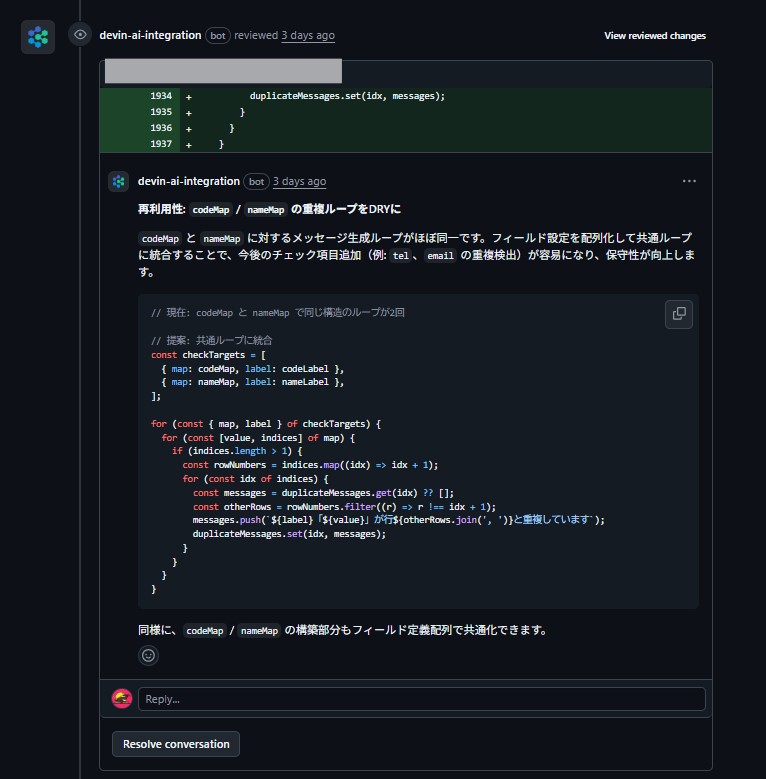Copy the code block contents
766x779 pixels.
coord(679,314)
